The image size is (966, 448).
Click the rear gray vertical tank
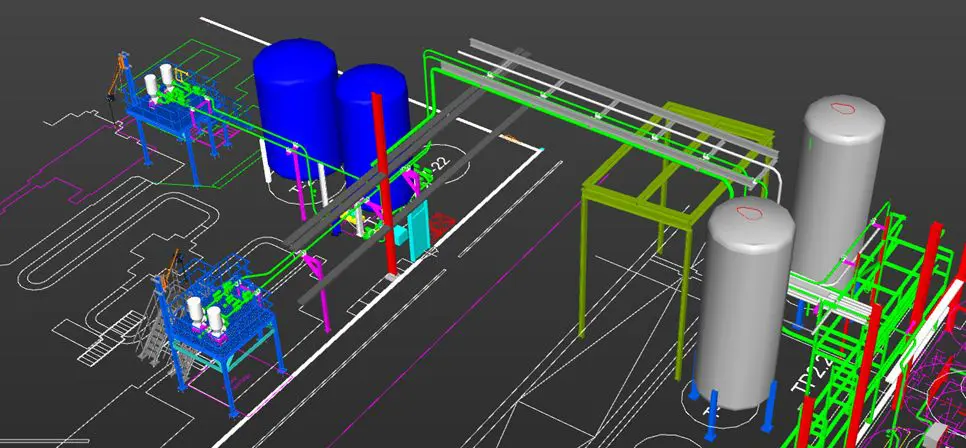point(842,180)
